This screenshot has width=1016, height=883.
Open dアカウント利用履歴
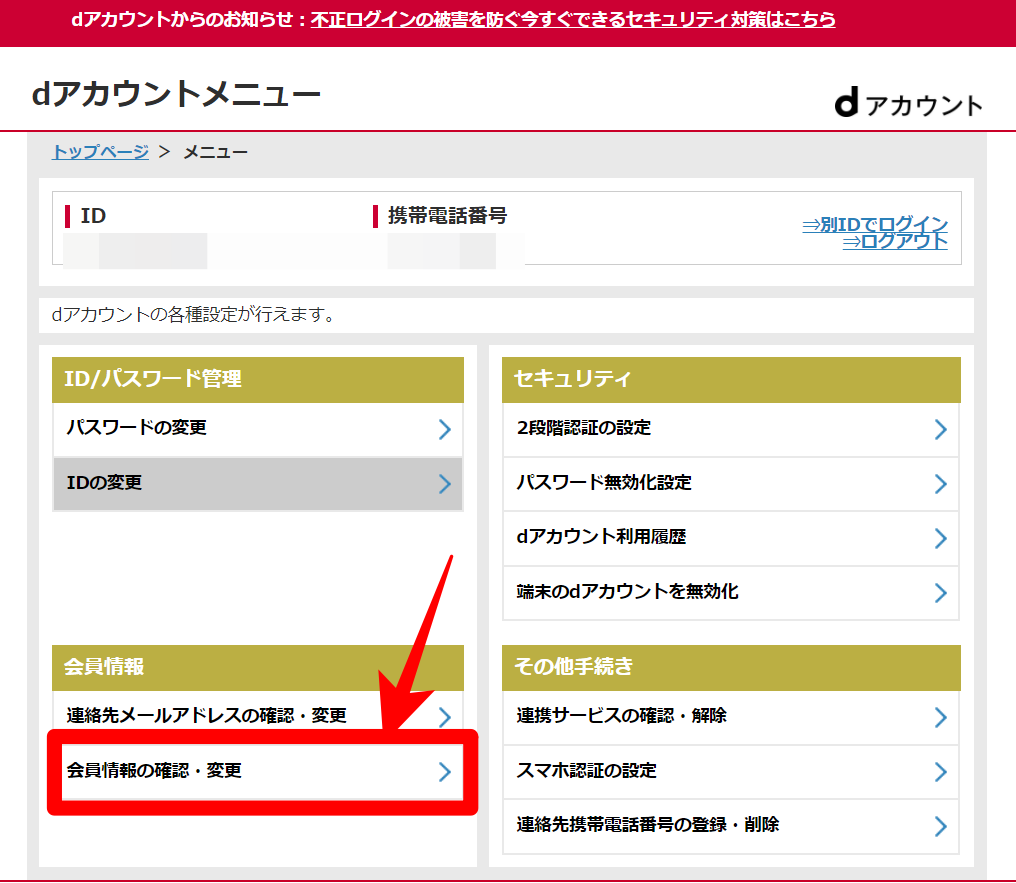click(x=731, y=538)
